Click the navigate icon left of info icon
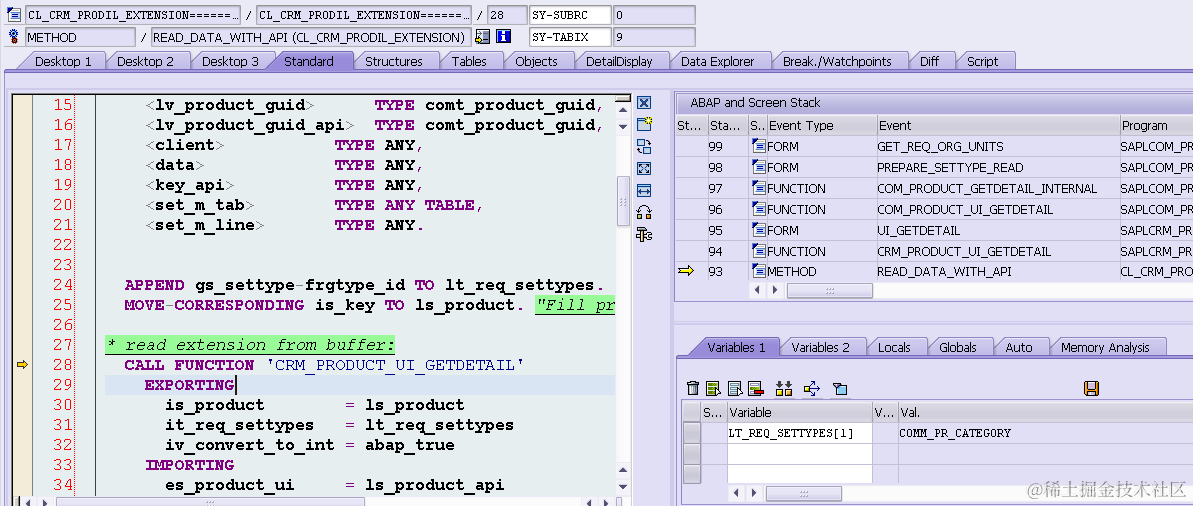Viewport: 1193px width, 506px height. pyautogui.click(x=482, y=37)
